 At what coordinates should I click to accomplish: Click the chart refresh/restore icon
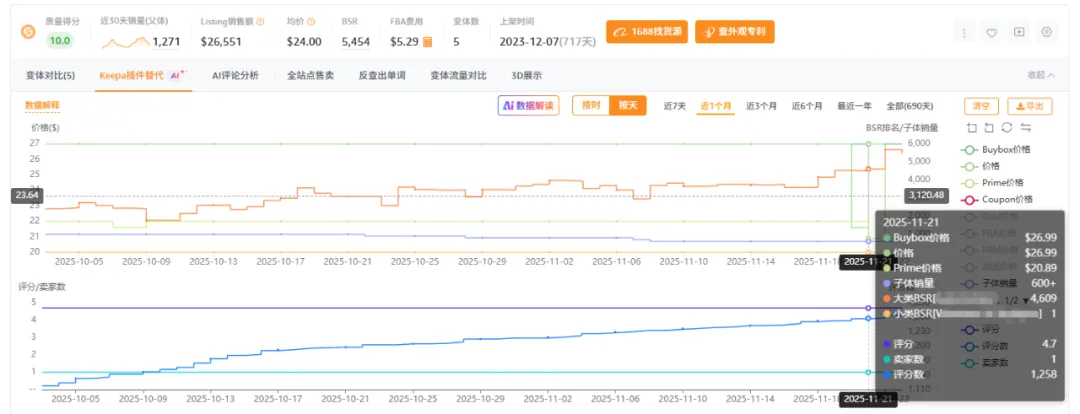[1007, 127]
